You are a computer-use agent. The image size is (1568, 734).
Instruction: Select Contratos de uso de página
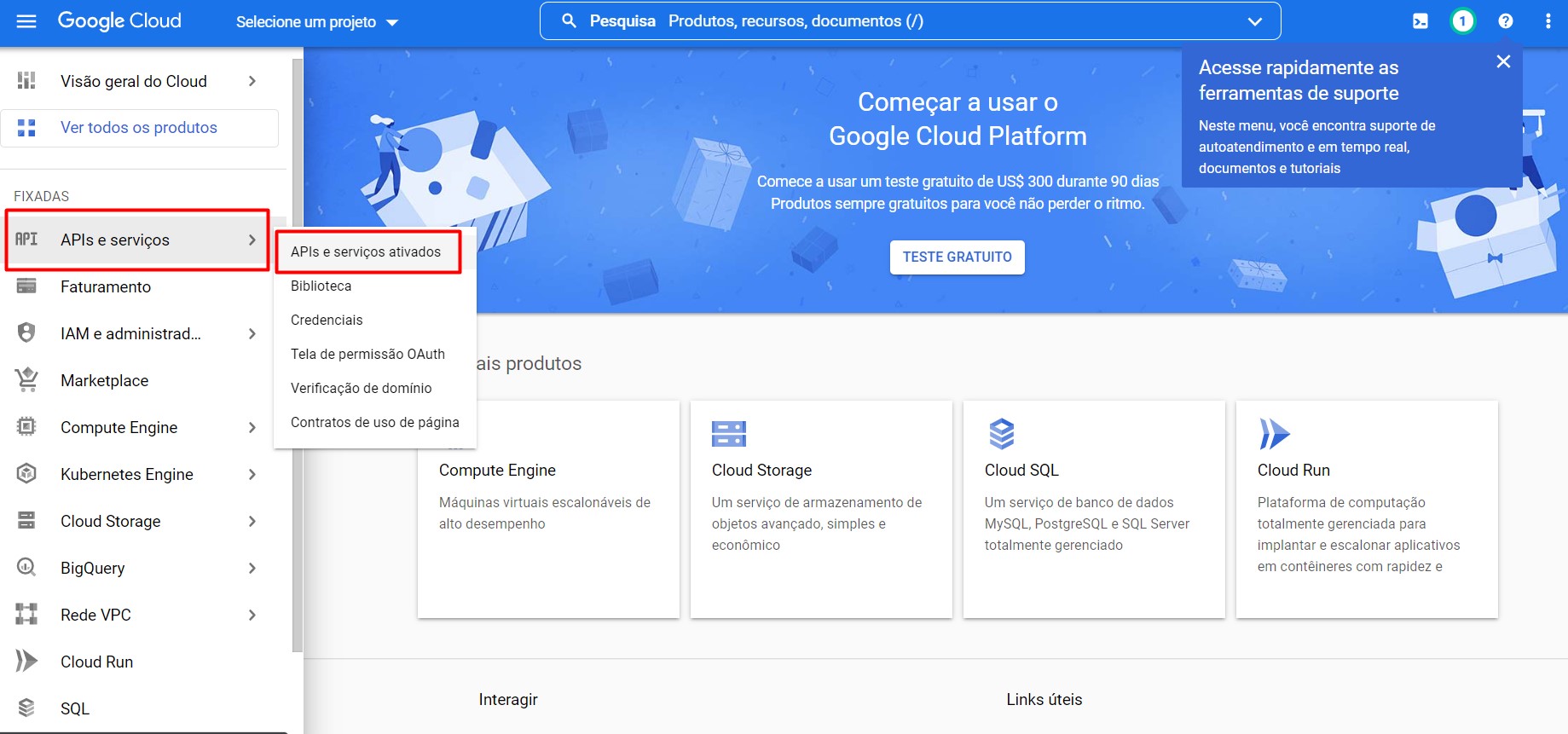[375, 422]
